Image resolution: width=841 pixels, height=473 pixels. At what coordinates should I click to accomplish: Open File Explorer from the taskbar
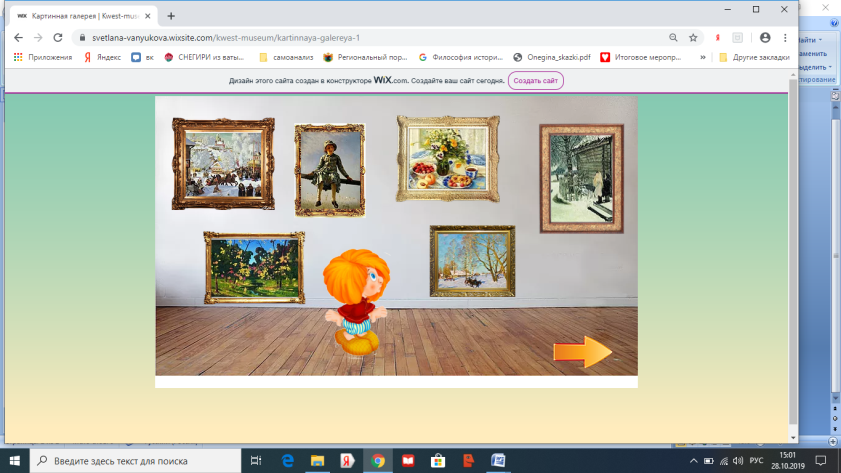coord(318,461)
